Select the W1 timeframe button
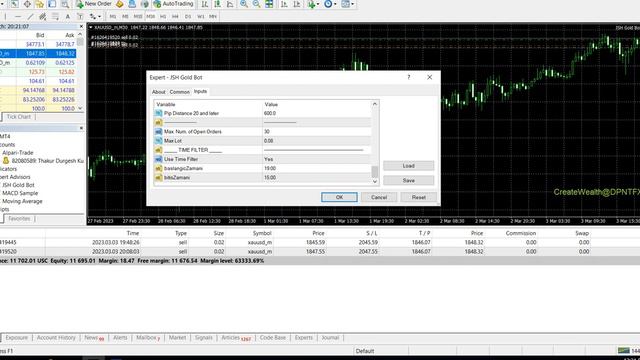Viewport: 640px width, 360px height. [200, 16]
